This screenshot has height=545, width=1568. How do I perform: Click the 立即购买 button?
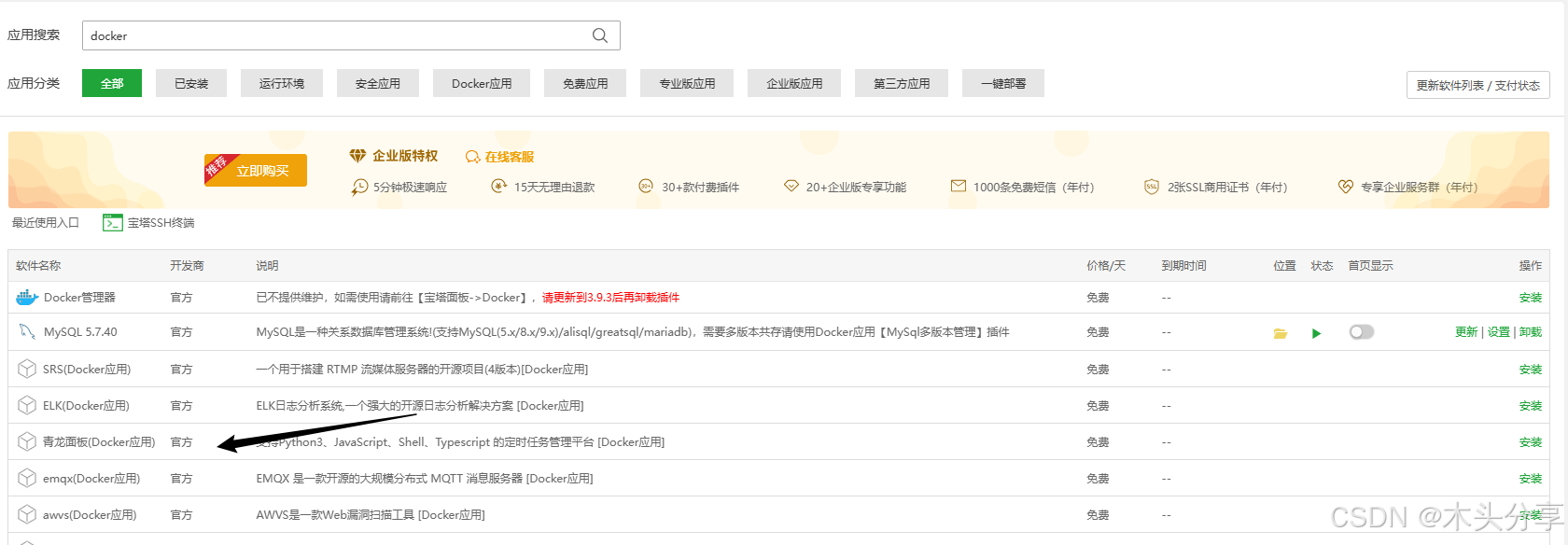click(256, 170)
